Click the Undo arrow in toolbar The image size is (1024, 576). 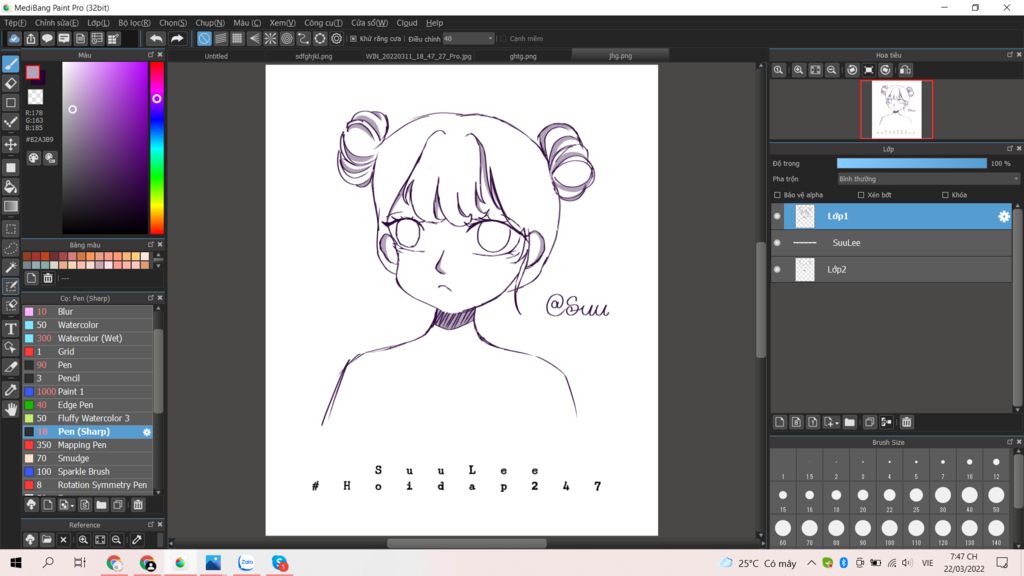(x=156, y=39)
